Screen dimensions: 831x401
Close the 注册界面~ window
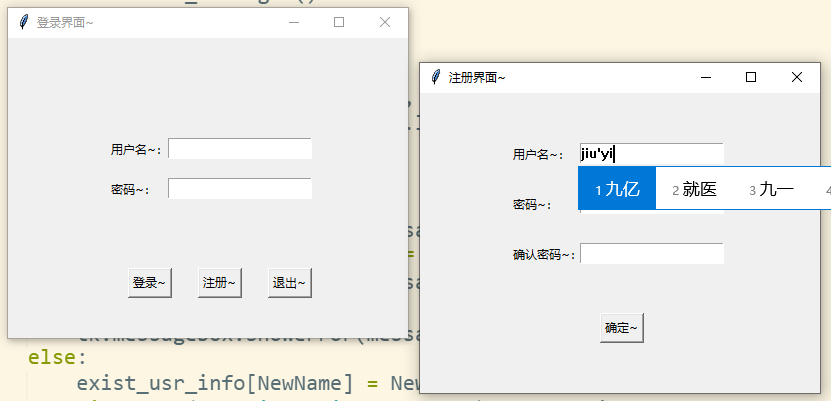[x=797, y=77]
